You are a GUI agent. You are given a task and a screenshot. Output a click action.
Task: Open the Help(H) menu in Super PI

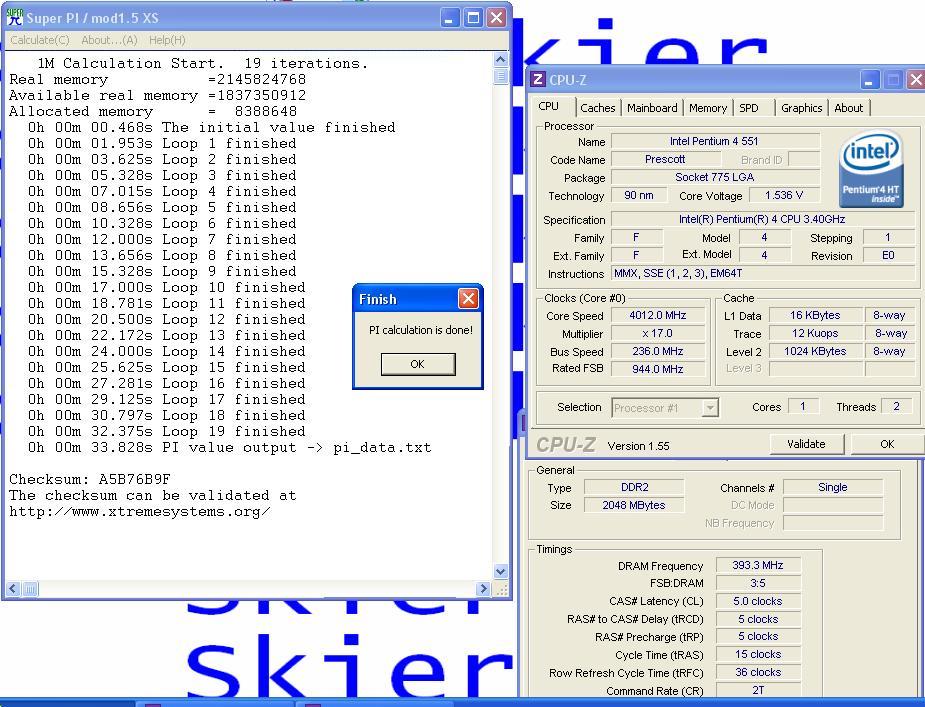167,40
